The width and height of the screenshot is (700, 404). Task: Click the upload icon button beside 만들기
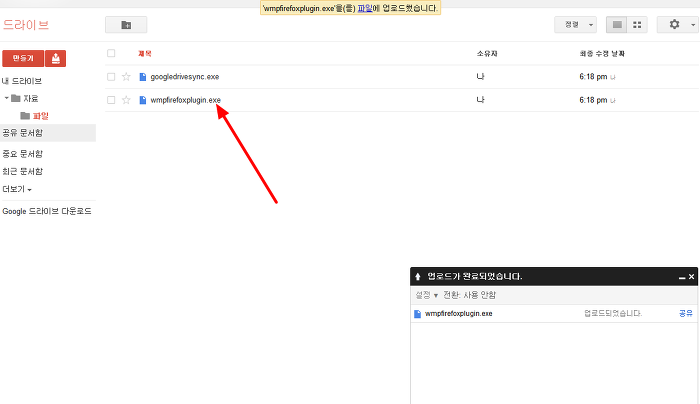(56, 59)
